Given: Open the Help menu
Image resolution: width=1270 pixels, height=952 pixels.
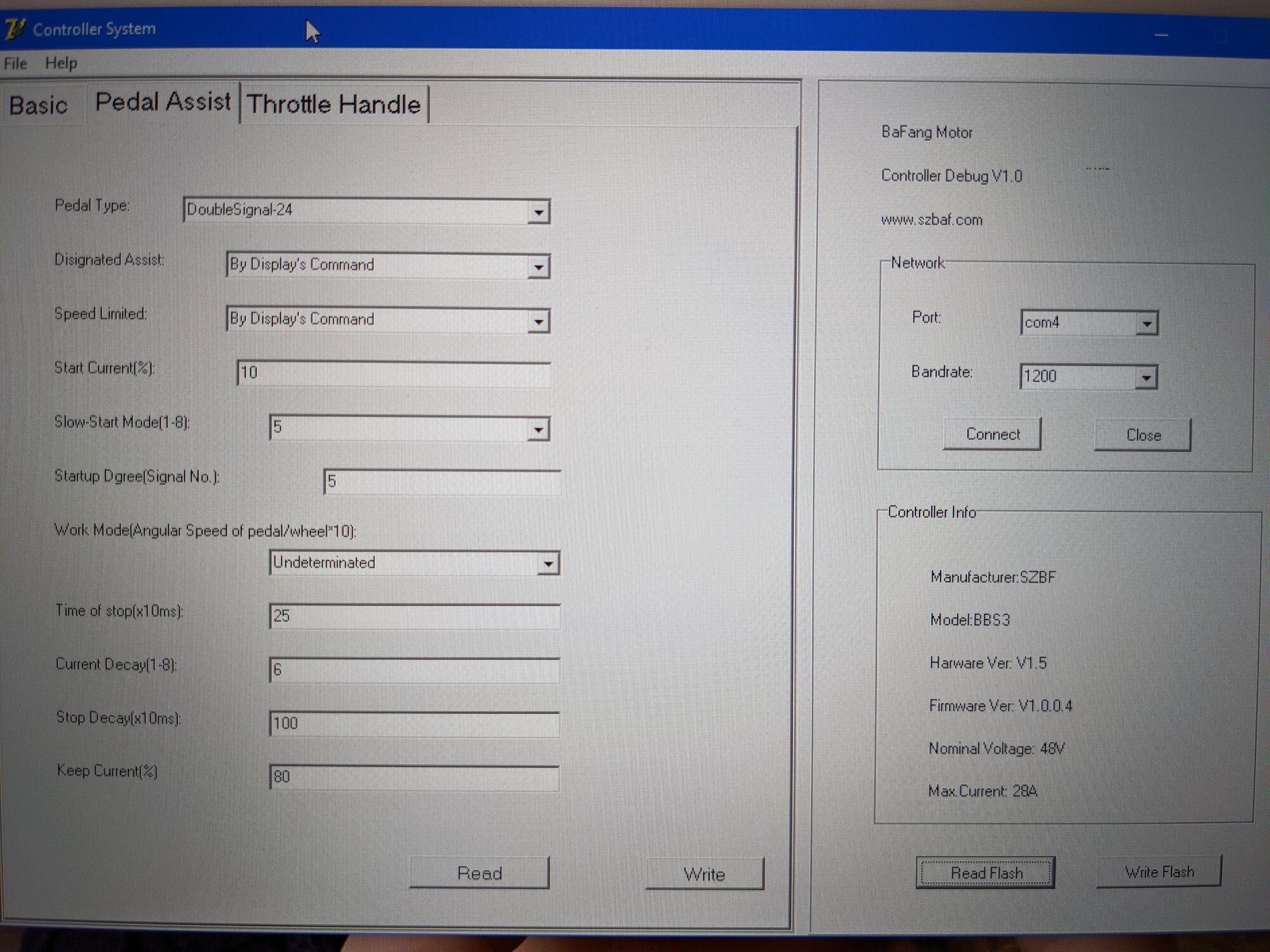Looking at the screenshot, I should (x=61, y=63).
